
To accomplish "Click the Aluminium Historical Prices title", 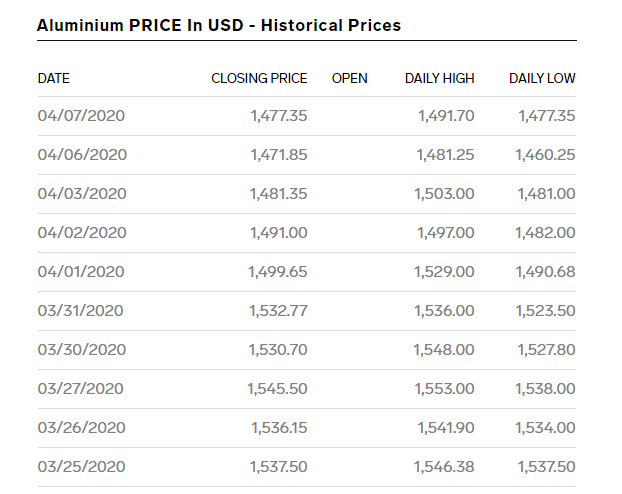I will (219, 25).
